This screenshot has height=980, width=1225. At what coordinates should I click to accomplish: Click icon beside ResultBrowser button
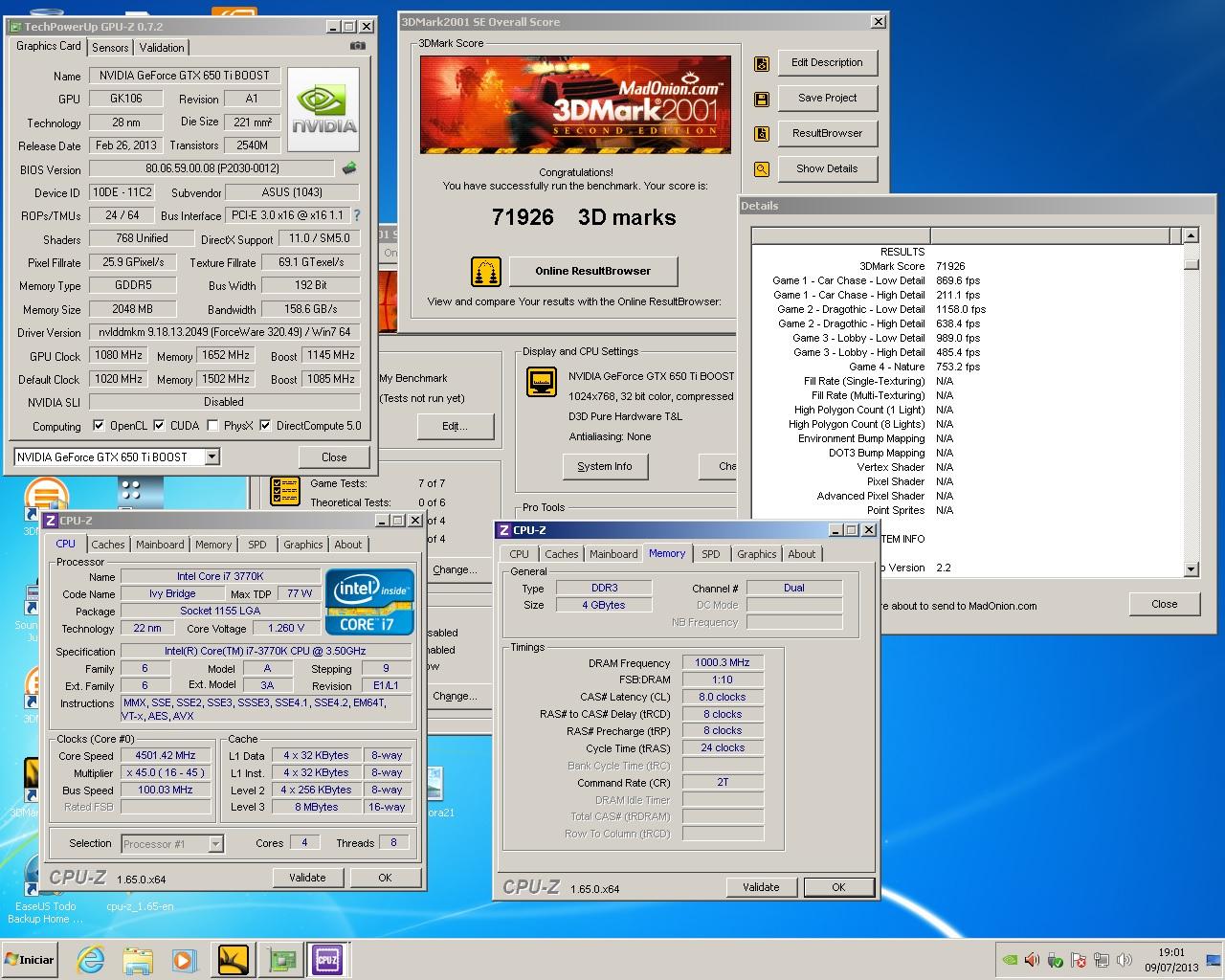pos(762,134)
